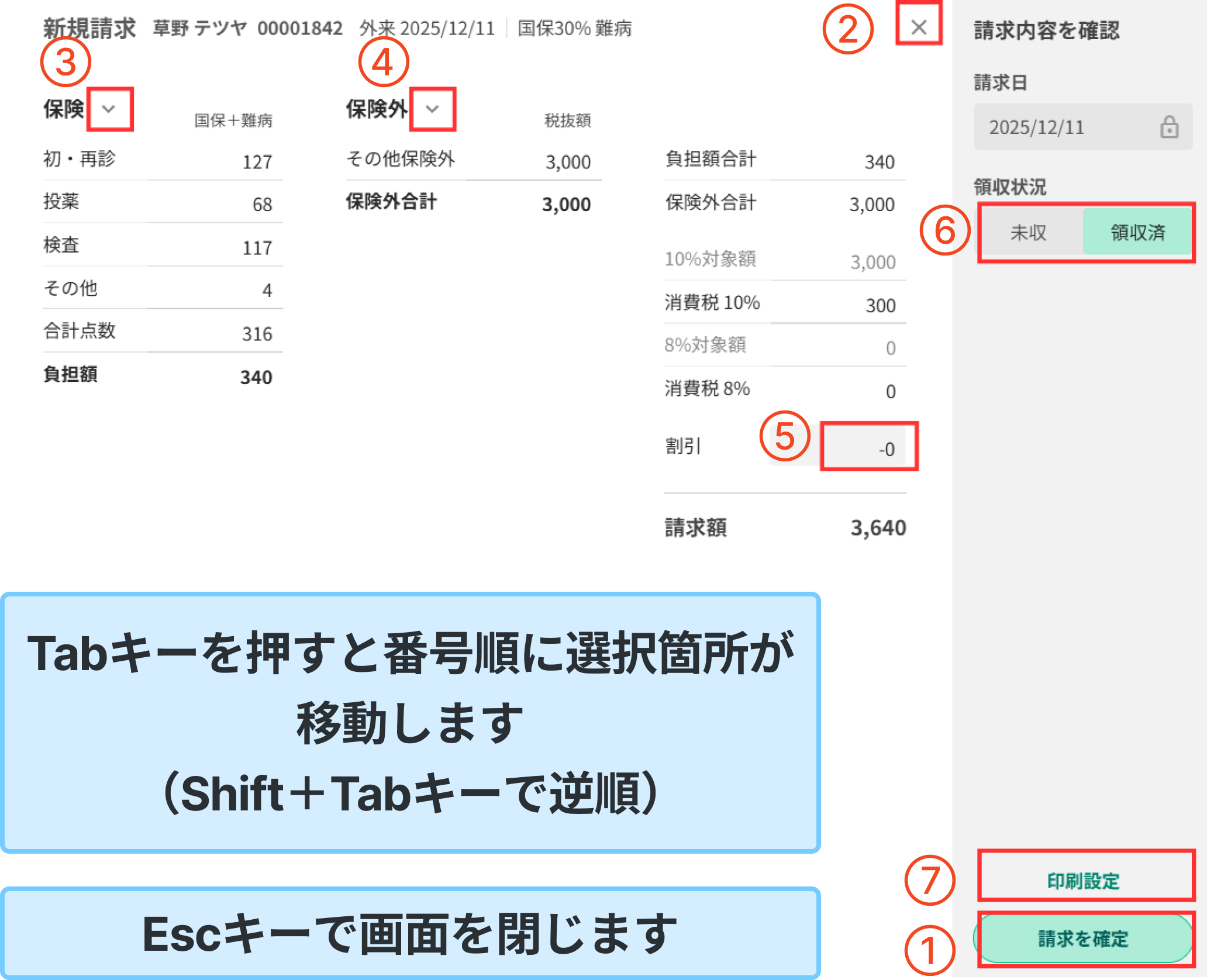The height and width of the screenshot is (980, 1207).
Task: Select 未収 payment status
Action: 1029,233
